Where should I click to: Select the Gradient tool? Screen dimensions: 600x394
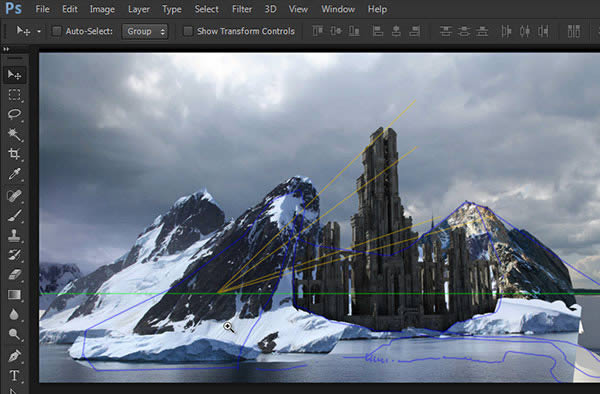pos(15,294)
